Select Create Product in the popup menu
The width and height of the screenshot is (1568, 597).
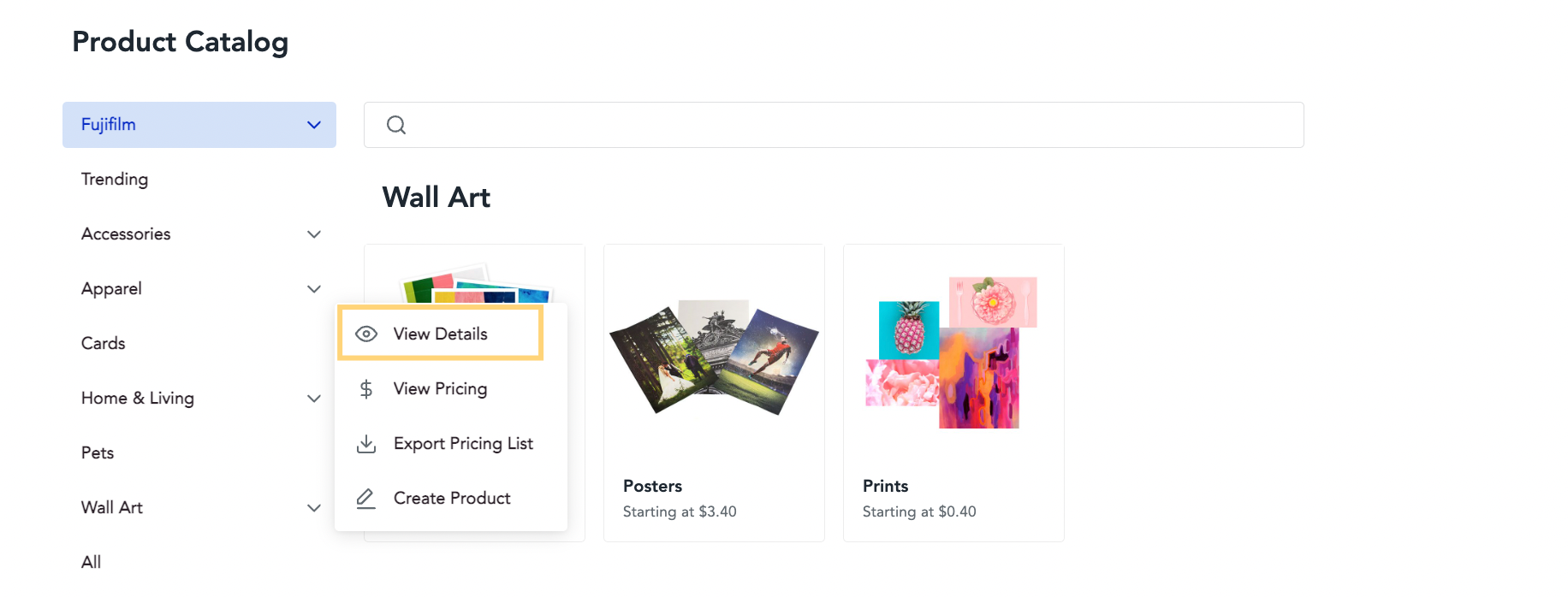click(x=452, y=499)
